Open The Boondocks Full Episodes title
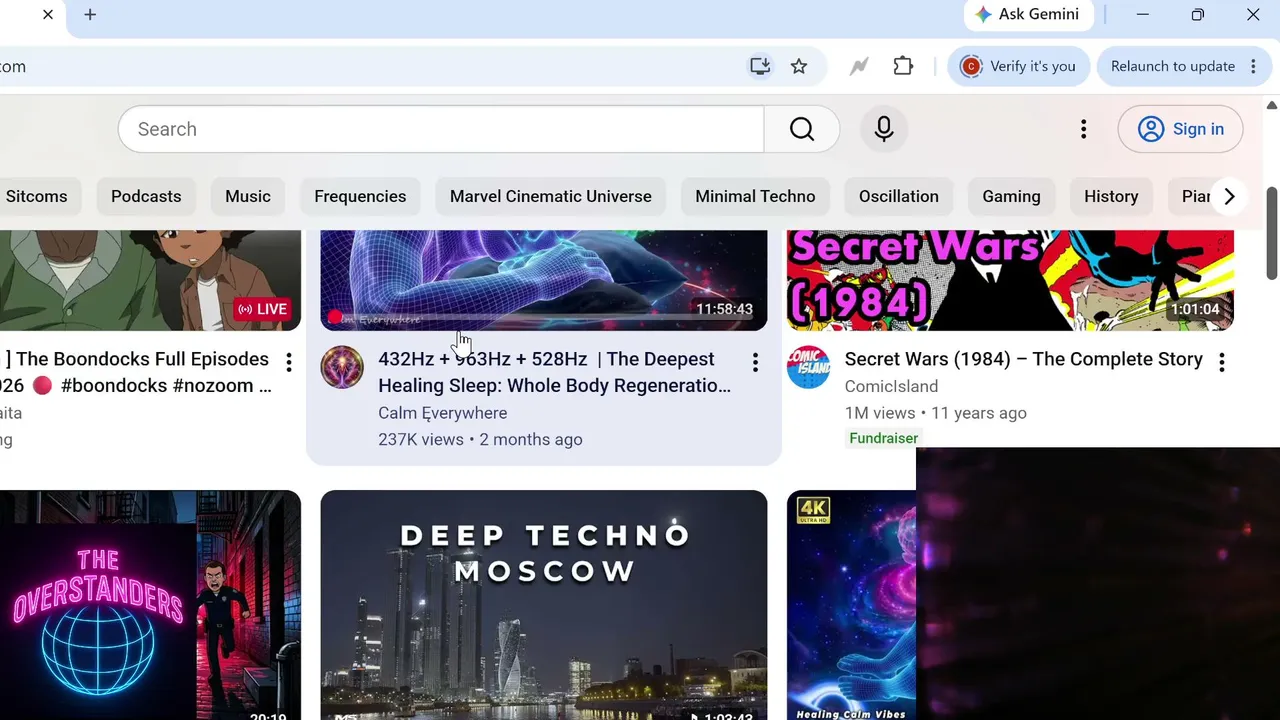The image size is (1280, 720). click(x=138, y=372)
